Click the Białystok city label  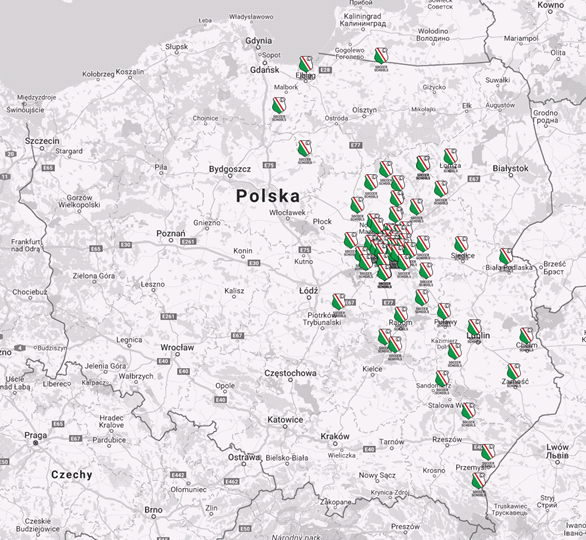(511, 169)
